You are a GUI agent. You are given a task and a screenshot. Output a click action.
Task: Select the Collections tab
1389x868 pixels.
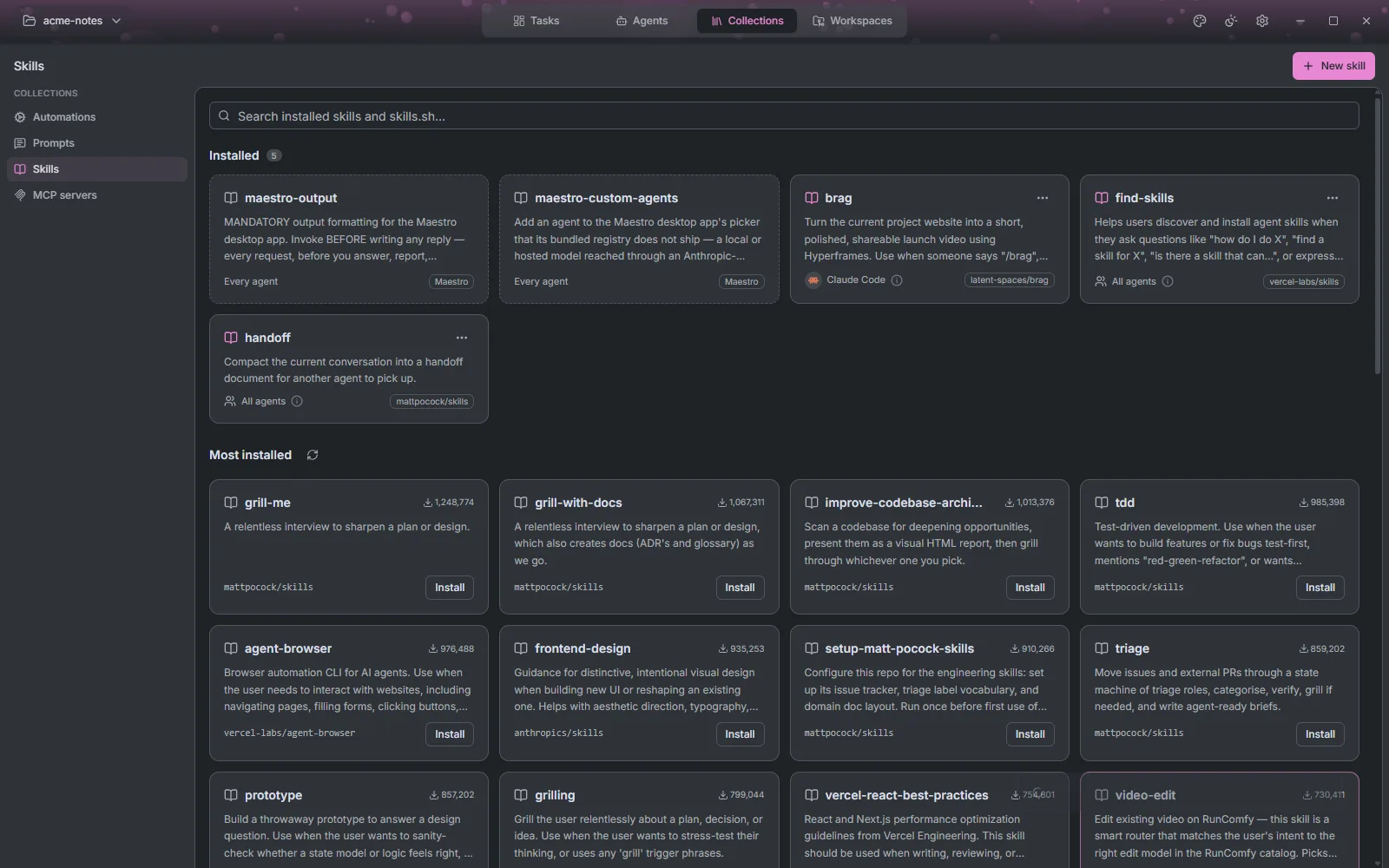(747, 21)
